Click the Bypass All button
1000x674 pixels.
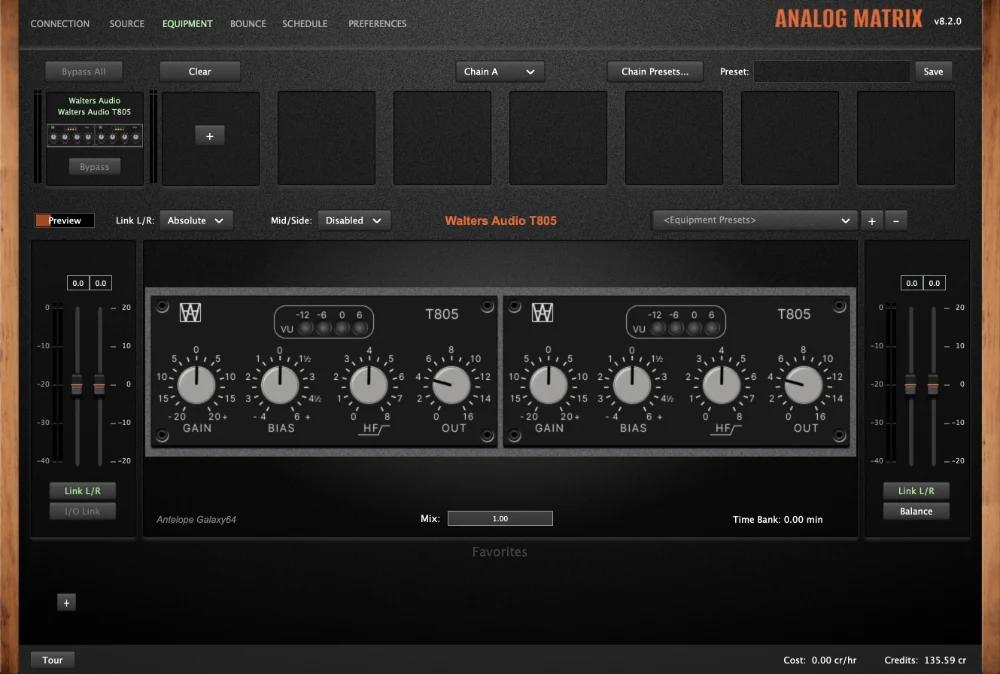pyautogui.click(x=84, y=71)
